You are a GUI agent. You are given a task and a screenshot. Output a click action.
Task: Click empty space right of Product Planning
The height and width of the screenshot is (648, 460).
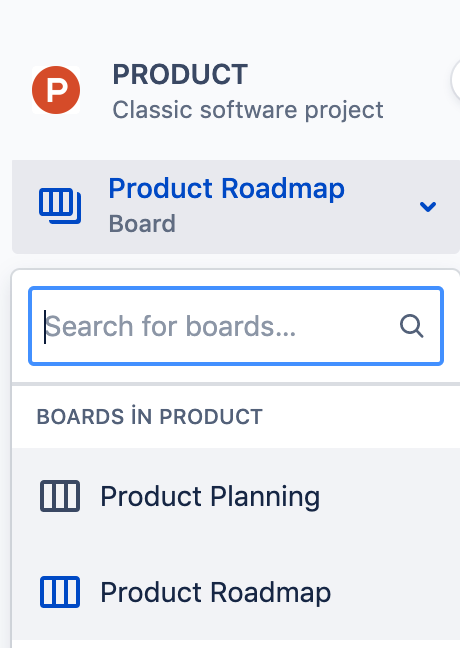pyautogui.click(x=388, y=496)
